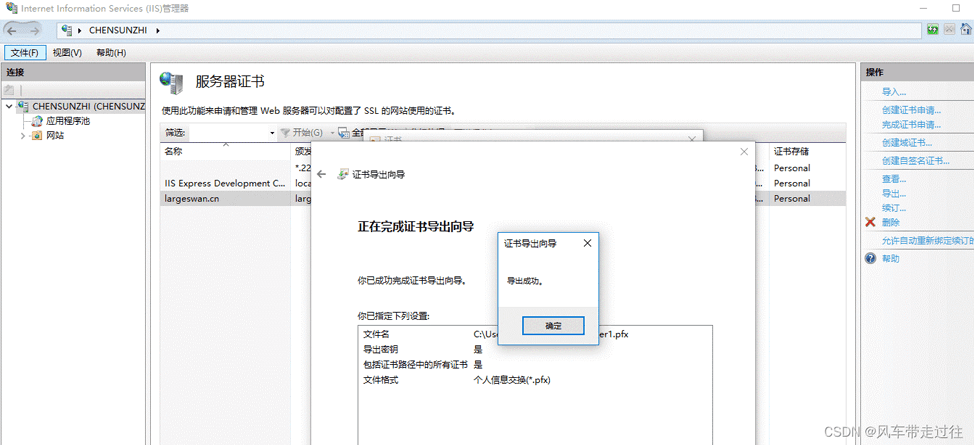Select the 网站 node

55,135
